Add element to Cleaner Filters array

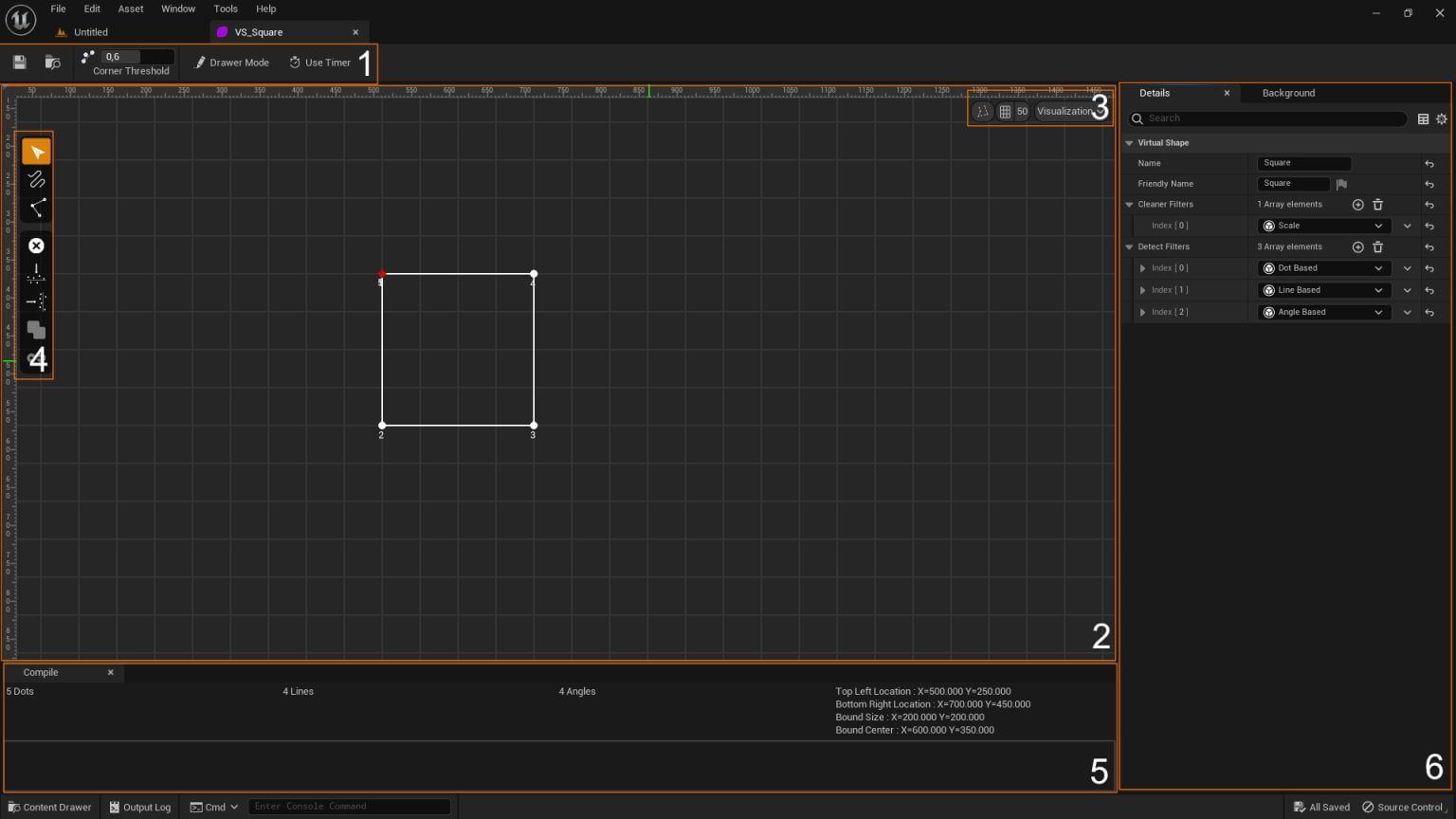pos(1357,205)
